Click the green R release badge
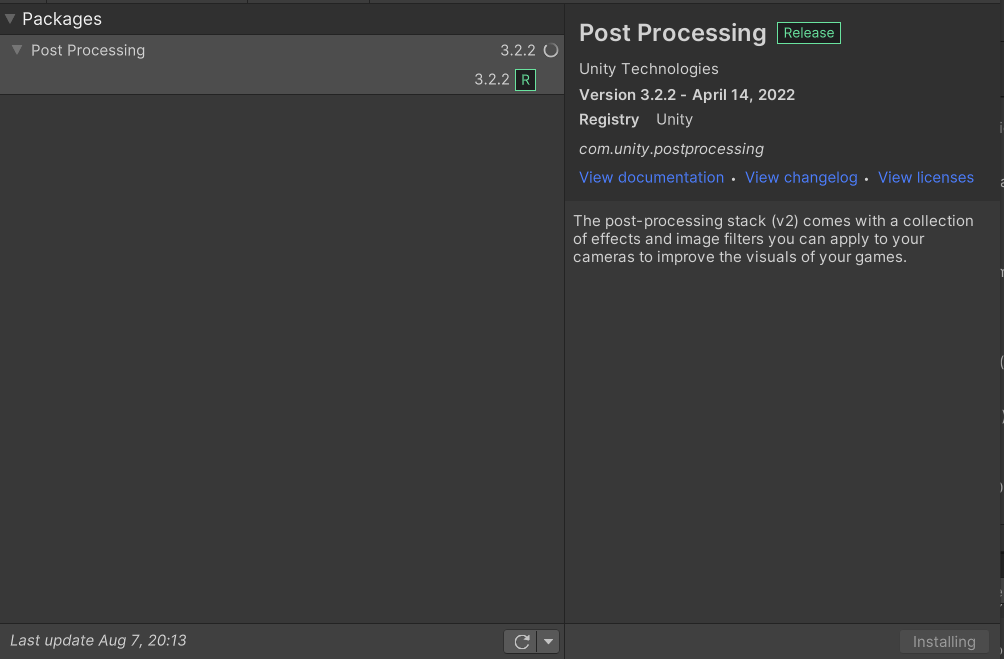This screenshot has height=659, width=1004. pos(525,80)
